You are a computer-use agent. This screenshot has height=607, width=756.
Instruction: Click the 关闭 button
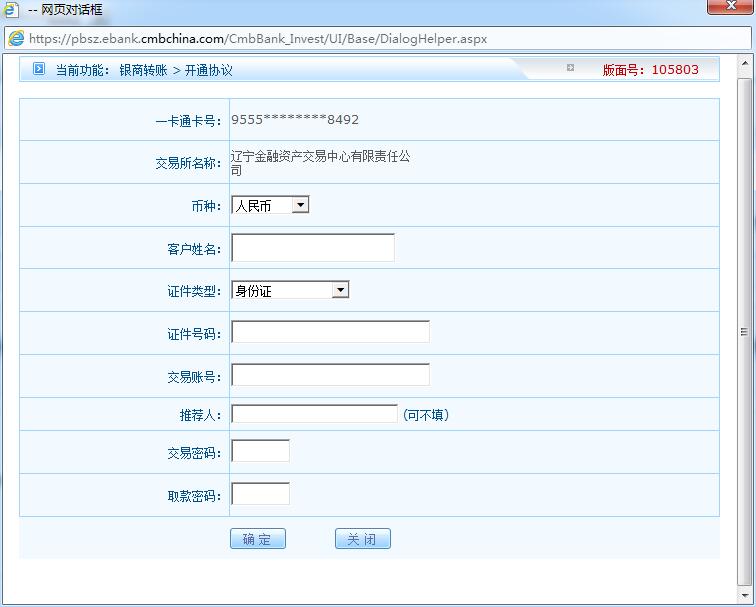[x=363, y=539]
